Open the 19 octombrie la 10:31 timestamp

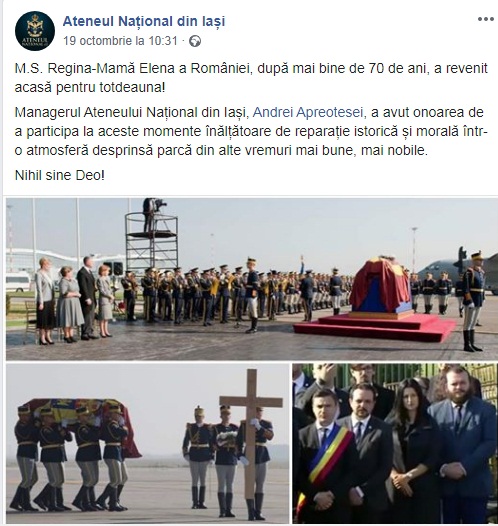[120, 41]
